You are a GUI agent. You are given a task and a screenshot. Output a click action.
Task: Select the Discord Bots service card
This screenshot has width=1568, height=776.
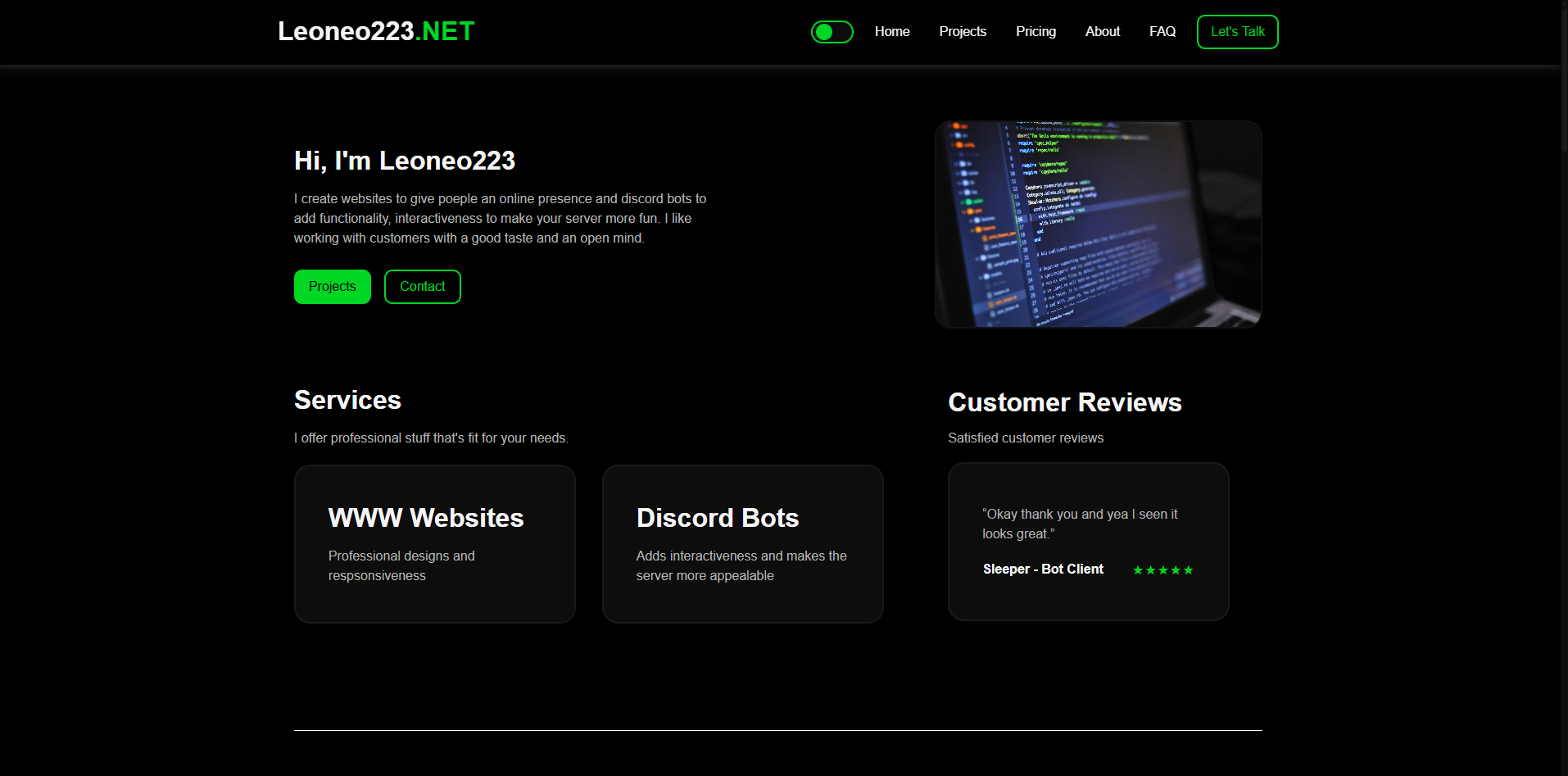(x=742, y=544)
